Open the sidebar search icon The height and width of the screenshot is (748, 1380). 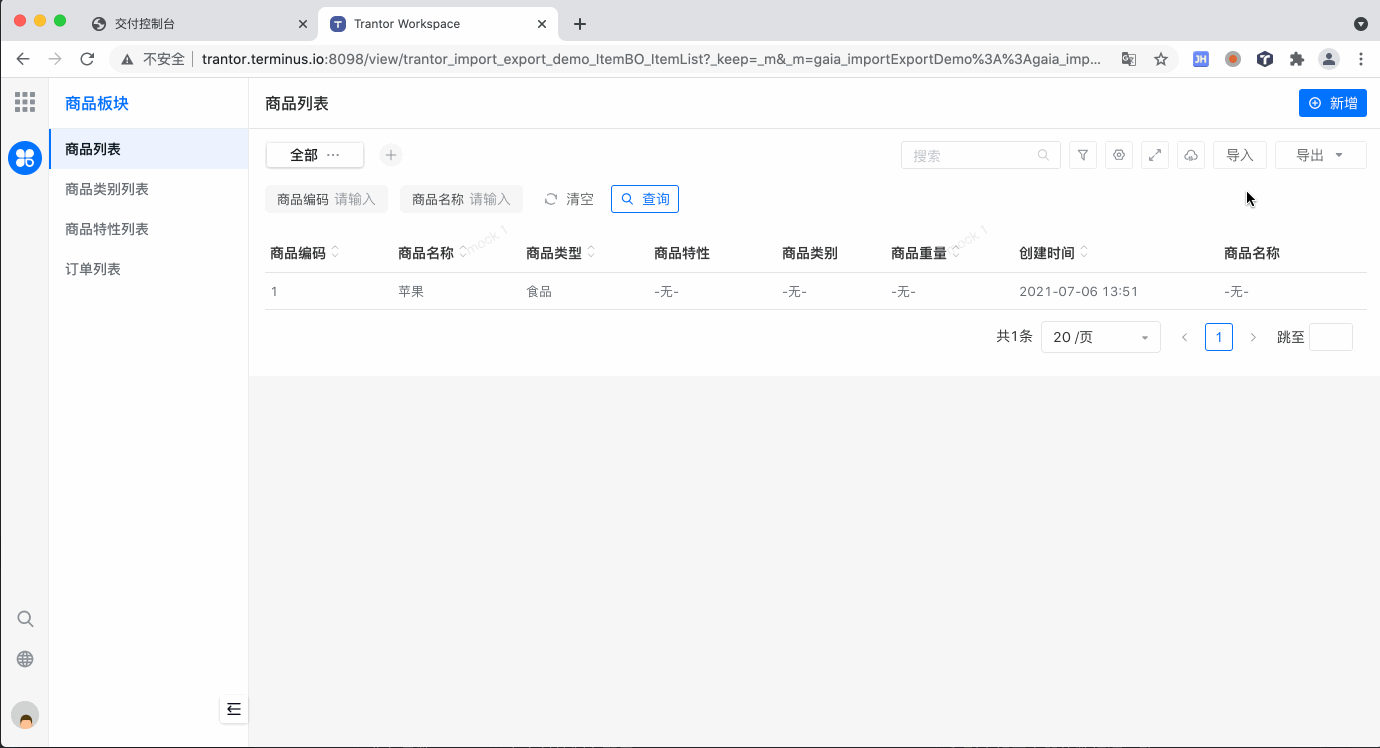tap(25, 619)
